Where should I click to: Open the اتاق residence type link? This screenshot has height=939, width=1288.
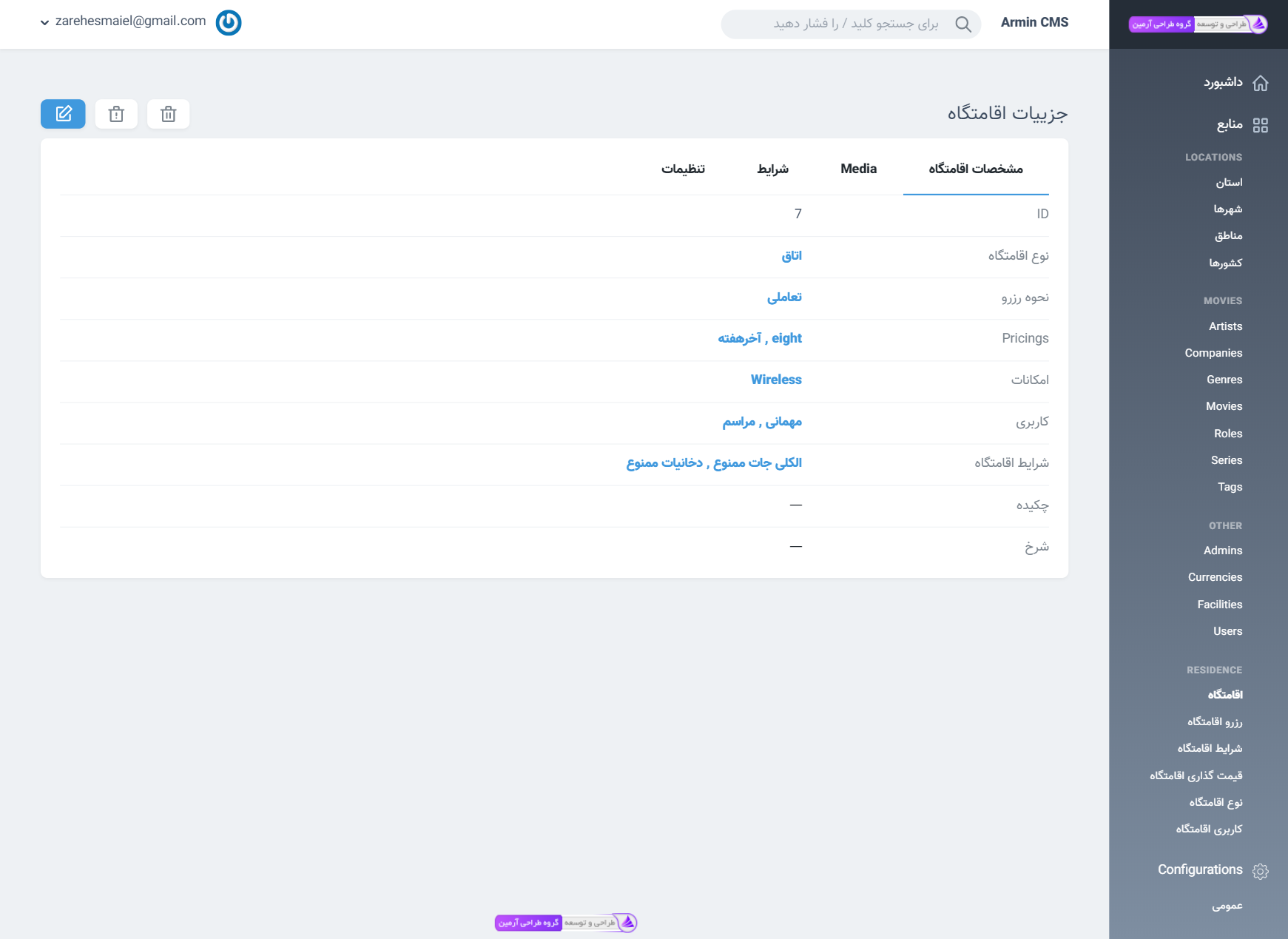point(792,256)
